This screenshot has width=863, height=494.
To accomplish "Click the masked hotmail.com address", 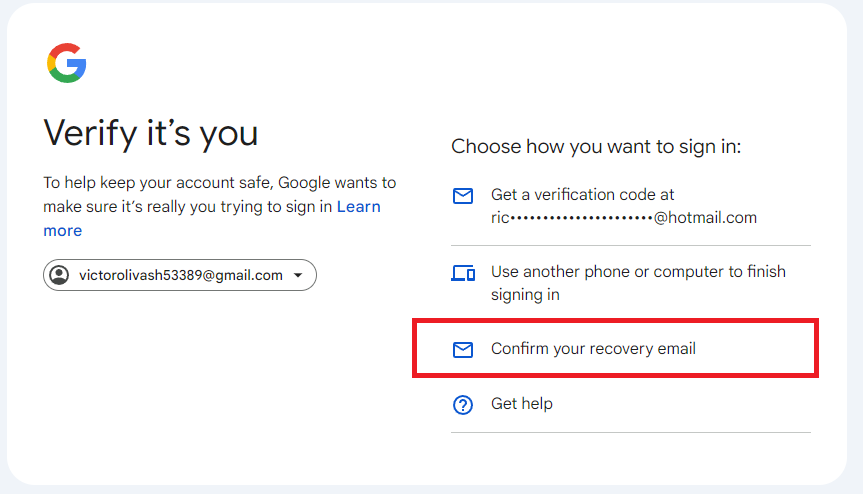I will [x=624, y=218].
